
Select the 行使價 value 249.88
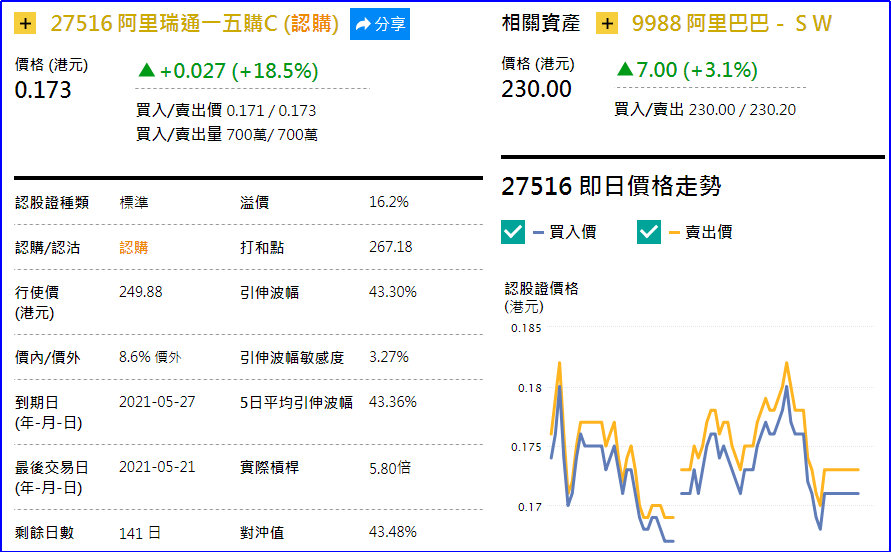click(140, 292)
